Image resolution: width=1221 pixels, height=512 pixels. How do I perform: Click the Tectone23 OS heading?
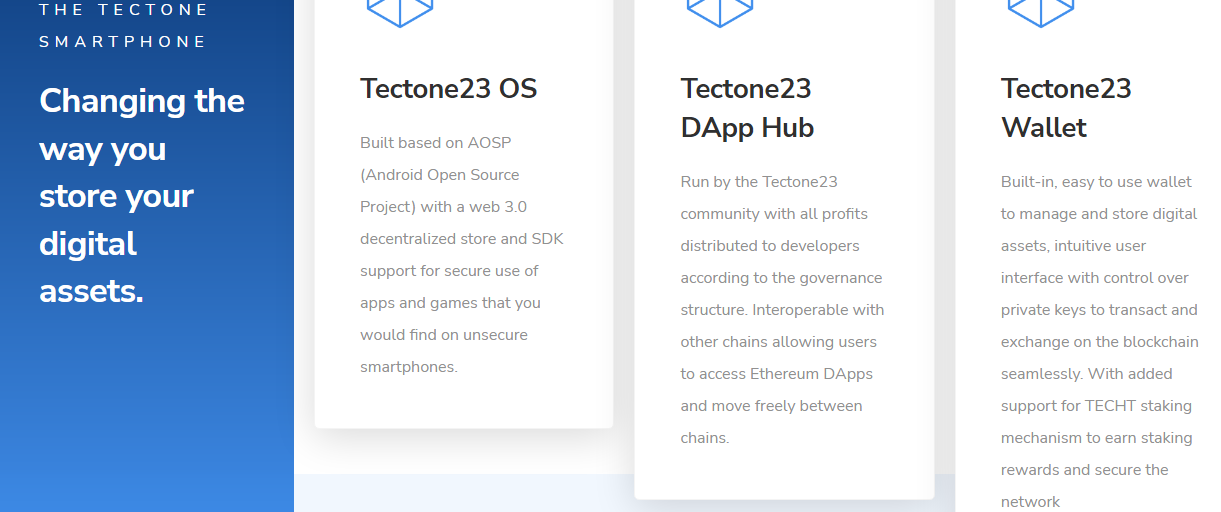[449, 89]
